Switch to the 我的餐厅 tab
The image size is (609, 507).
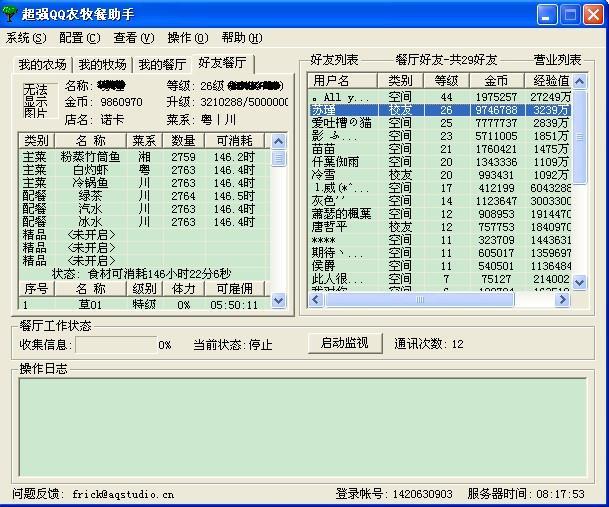[162, 64]
